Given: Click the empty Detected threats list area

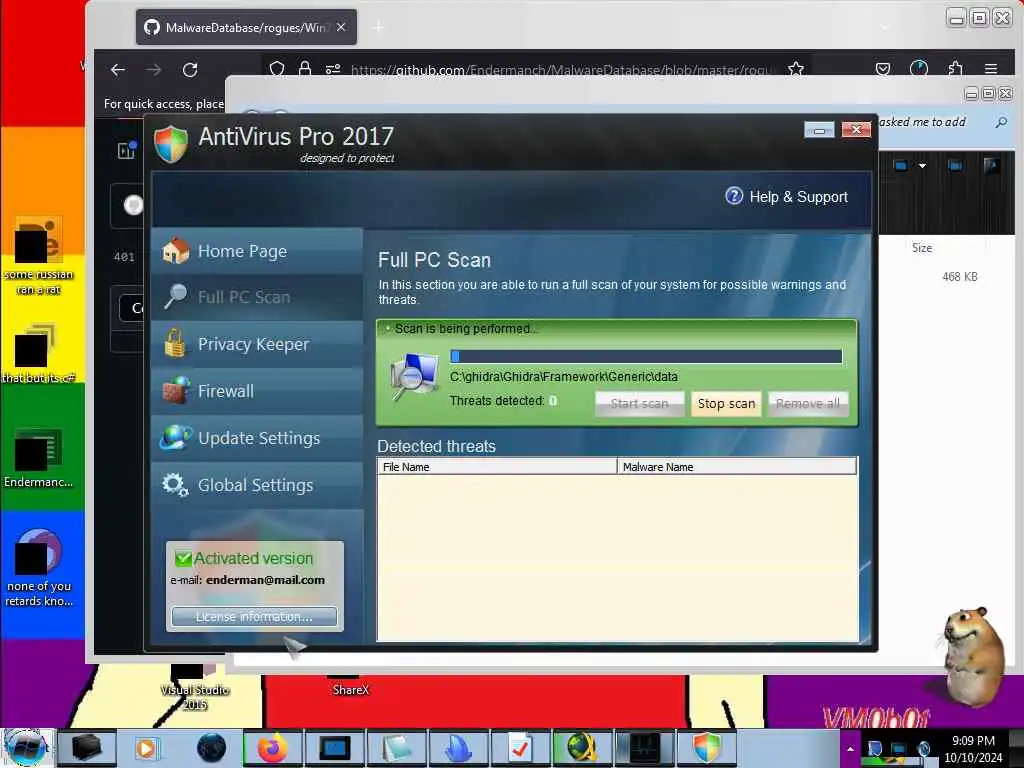Looking at the screenshot, I should pyautogui.click(x=617, y=558).
